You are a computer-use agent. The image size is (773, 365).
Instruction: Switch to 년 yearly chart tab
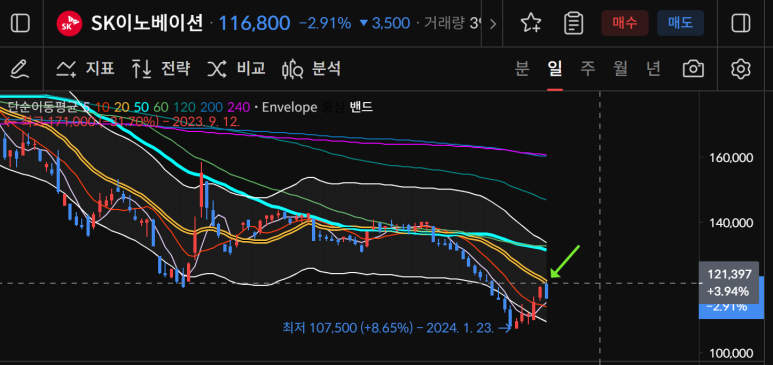(653, 69)
